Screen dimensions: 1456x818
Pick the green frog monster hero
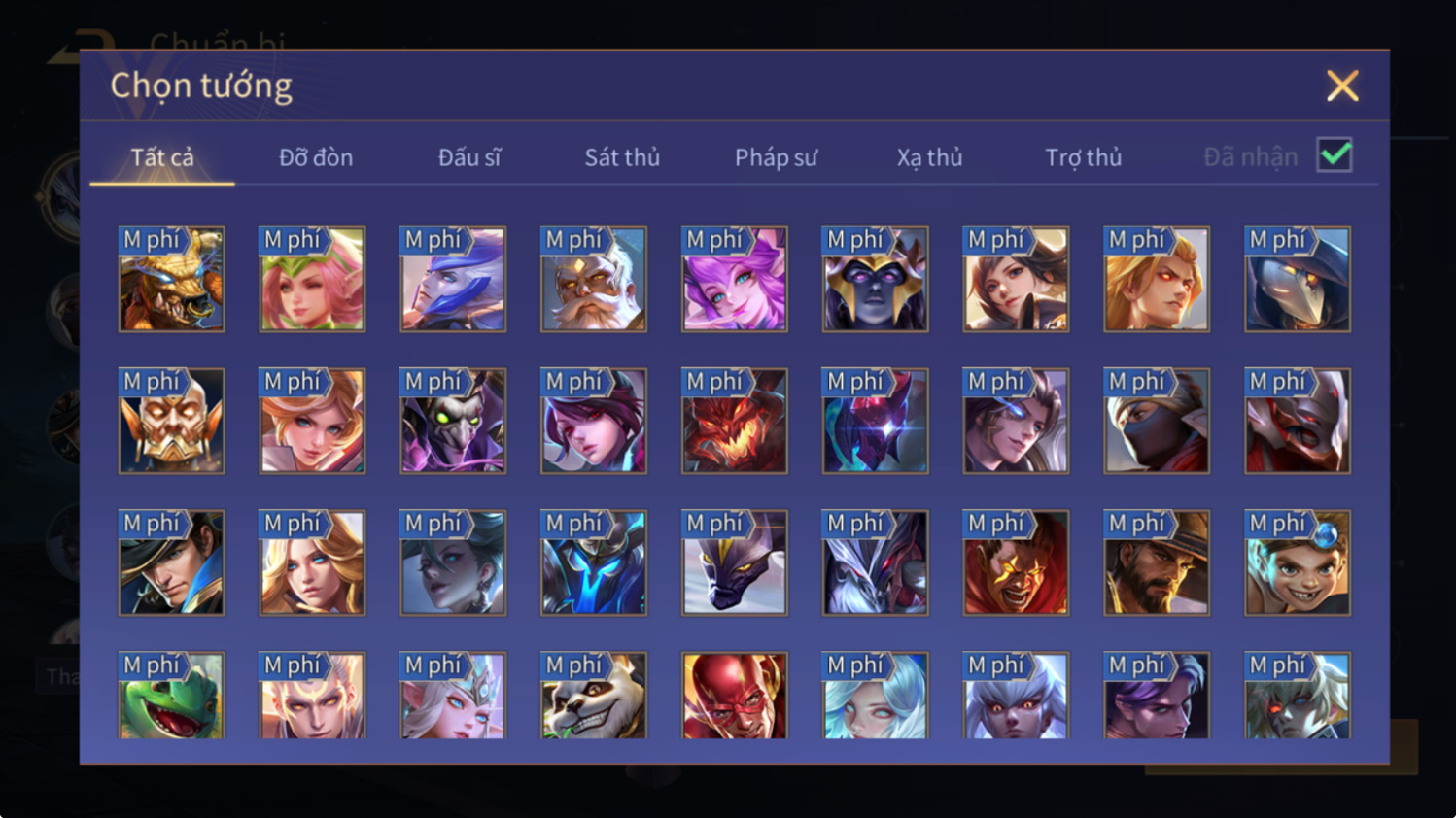pos(171,696)
